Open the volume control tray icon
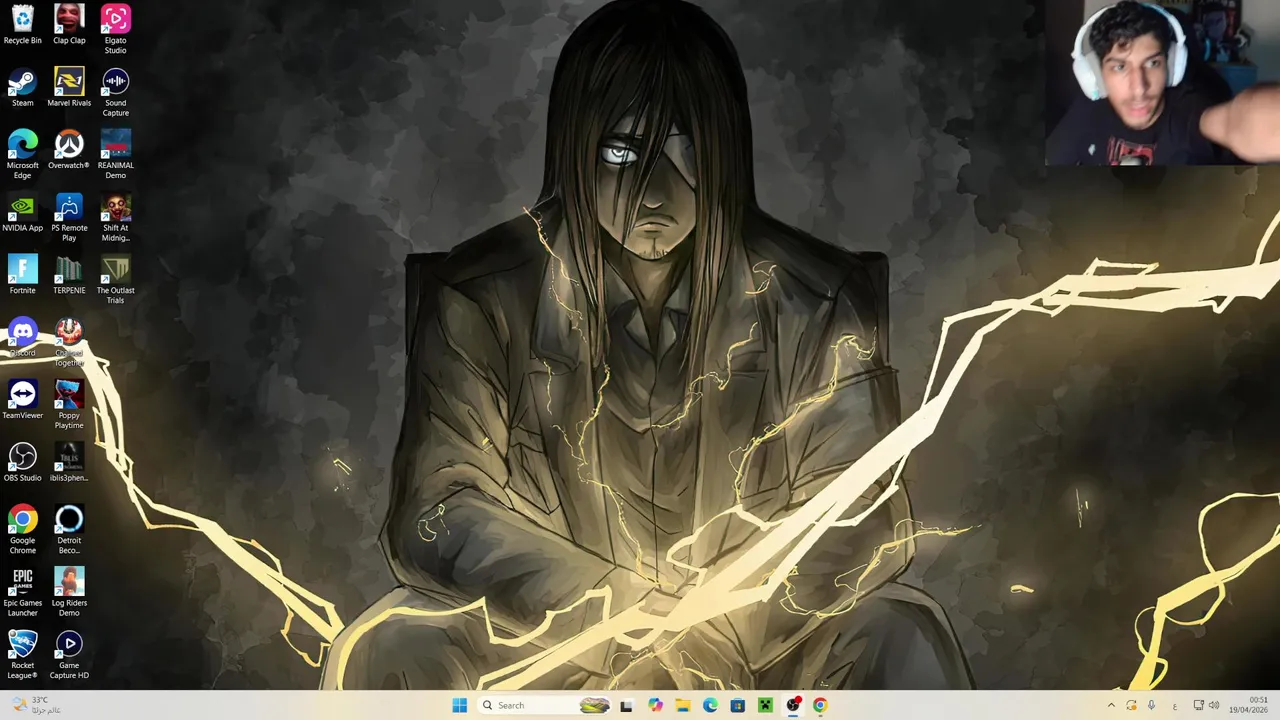1280x720 pixels. pyautogui.click(x=1214, y=705)
